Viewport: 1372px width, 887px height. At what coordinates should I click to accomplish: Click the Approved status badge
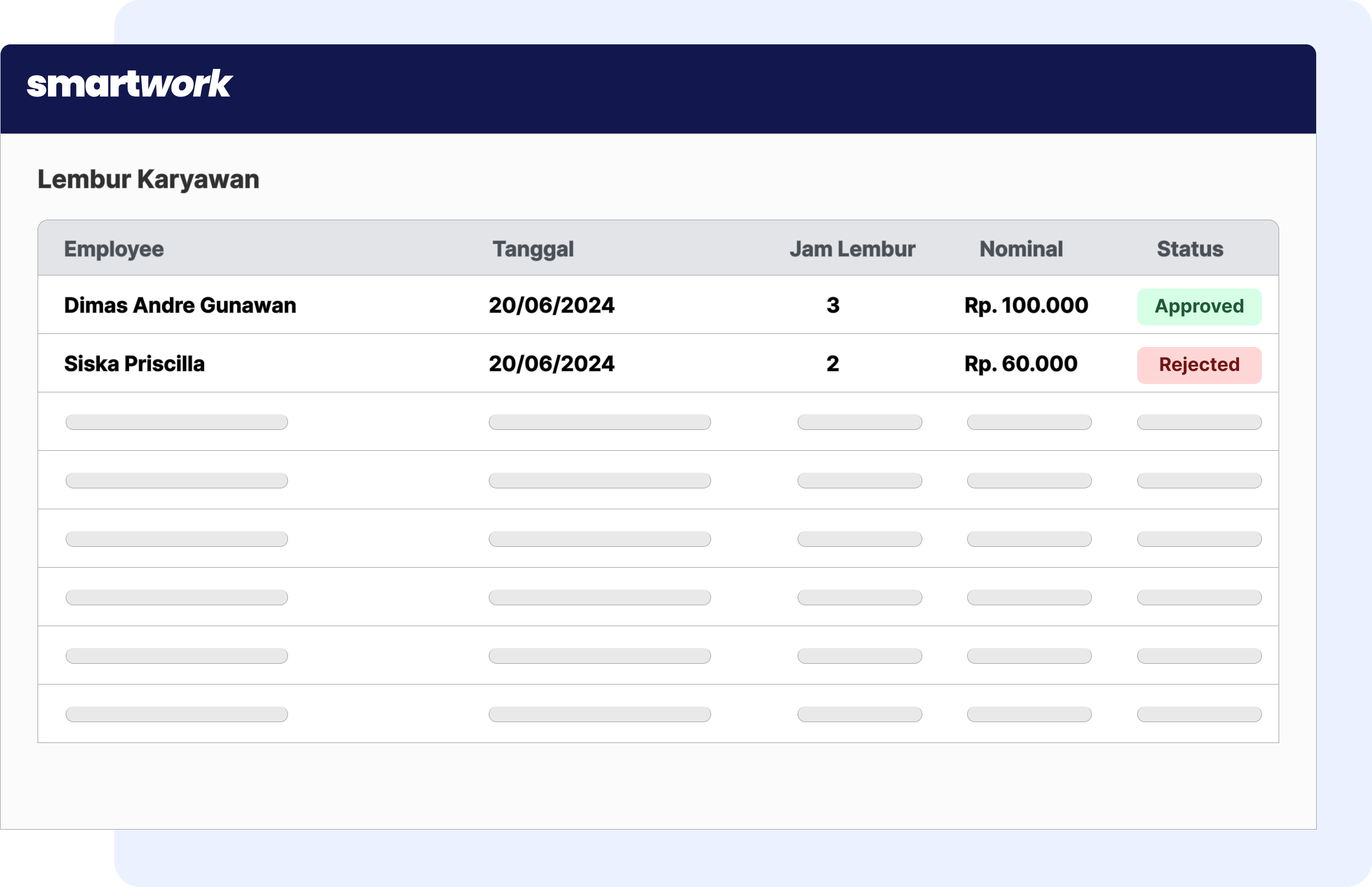click(1199, 306)
